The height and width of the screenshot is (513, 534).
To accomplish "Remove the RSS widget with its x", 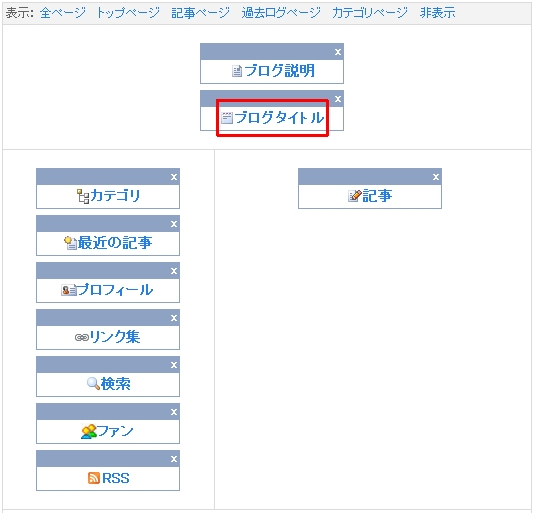I will pyautogui.click(x=174, y=459).
